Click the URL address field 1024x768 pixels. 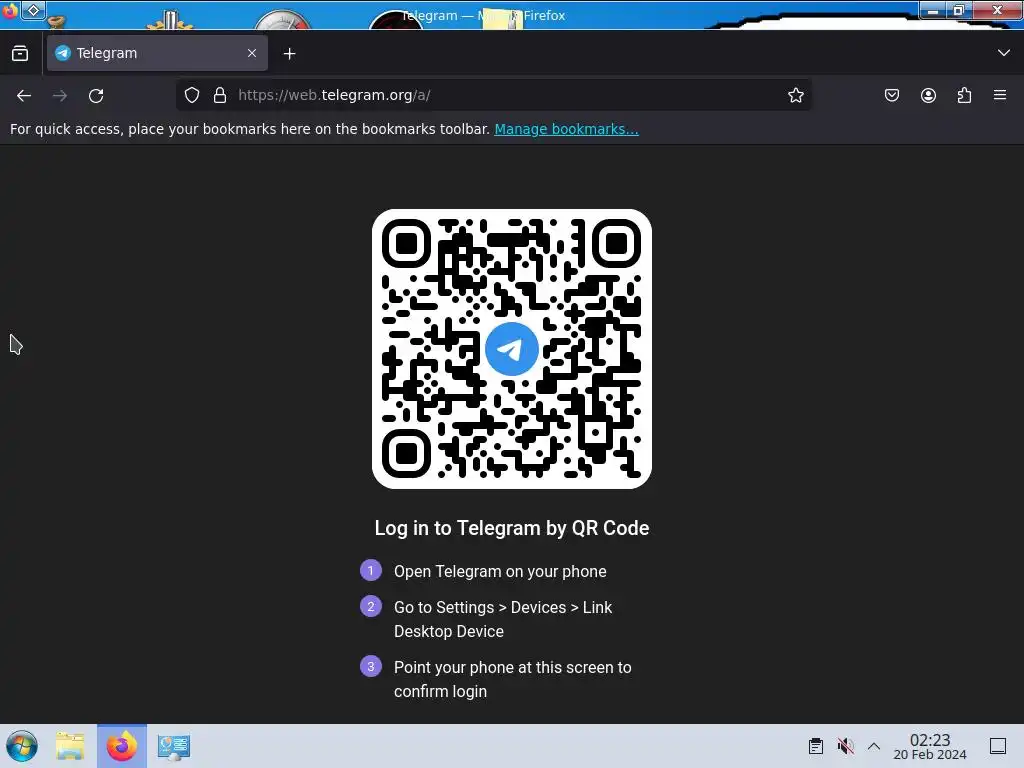pyautogui.click(x=494, y=95)
